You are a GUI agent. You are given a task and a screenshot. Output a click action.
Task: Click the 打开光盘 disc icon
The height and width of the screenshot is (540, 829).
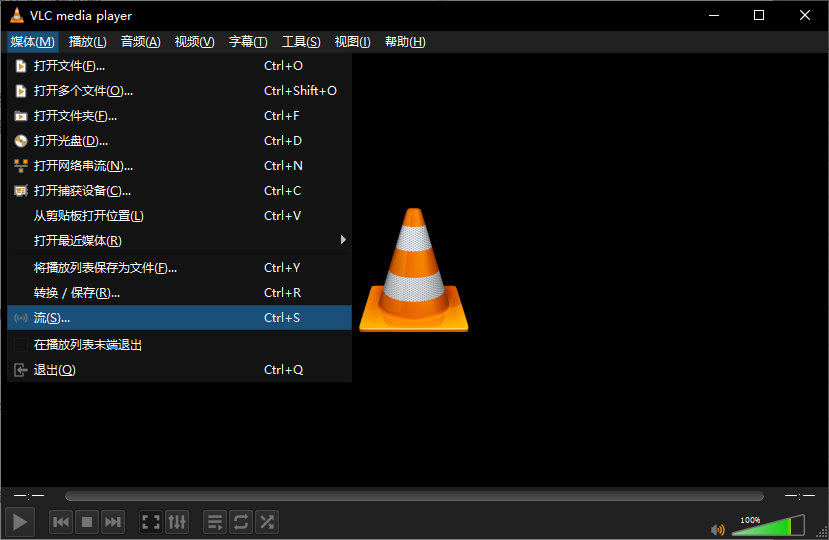tap(20, 141)
